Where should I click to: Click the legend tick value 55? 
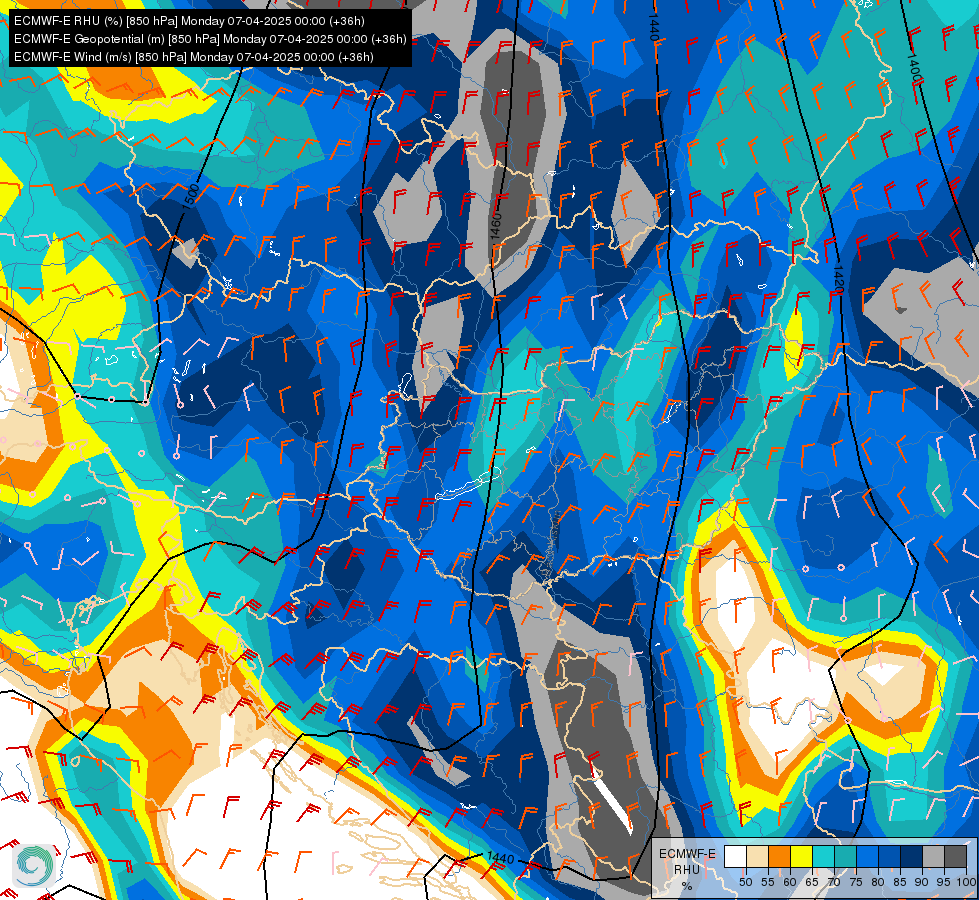(x=768, y=882)
